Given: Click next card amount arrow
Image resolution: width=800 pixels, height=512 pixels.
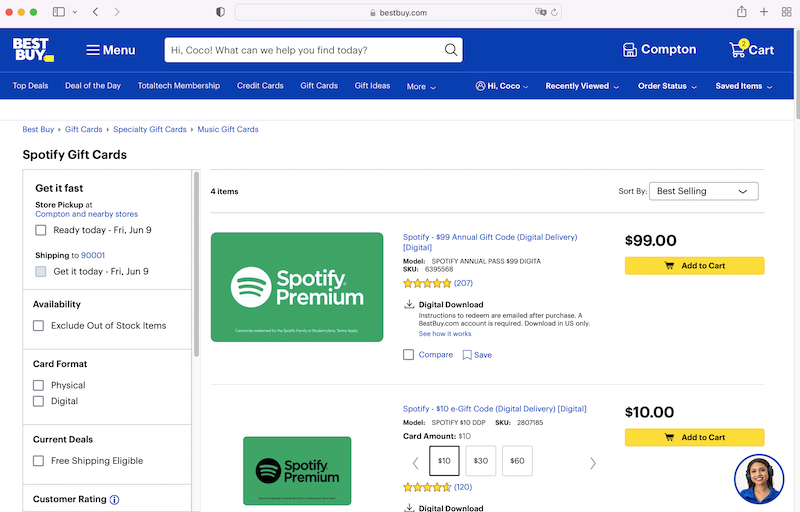Looking at the screenshot, I should pyautogui.click(x=592, y=463).
